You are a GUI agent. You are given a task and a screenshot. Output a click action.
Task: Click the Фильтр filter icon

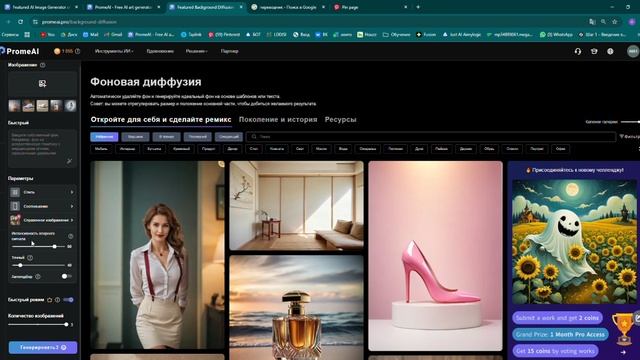(x=621, y=137)
